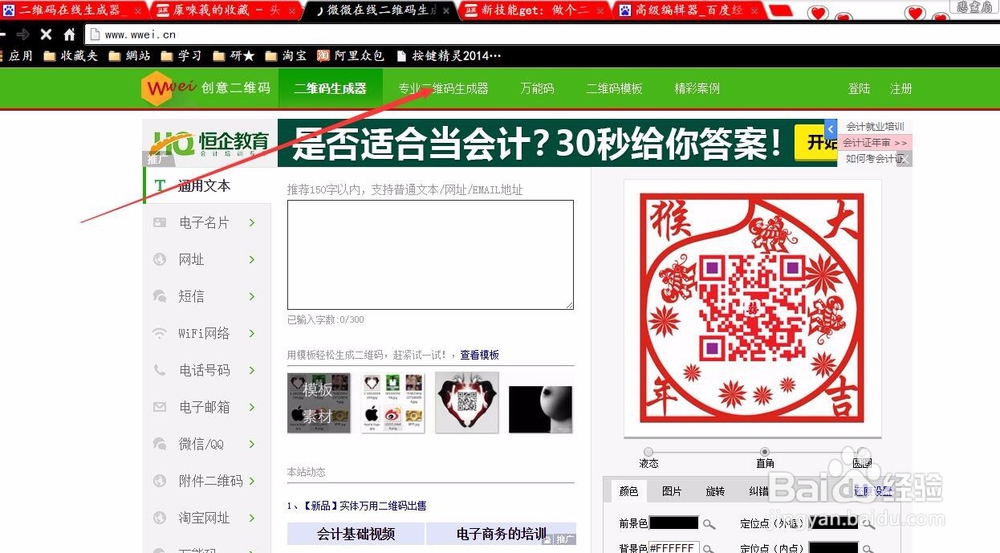Go to the browser home page icon
Image resolution: width=1000 pixels, height=553 pixels.
pyautogui.click(x=69, y=34)
